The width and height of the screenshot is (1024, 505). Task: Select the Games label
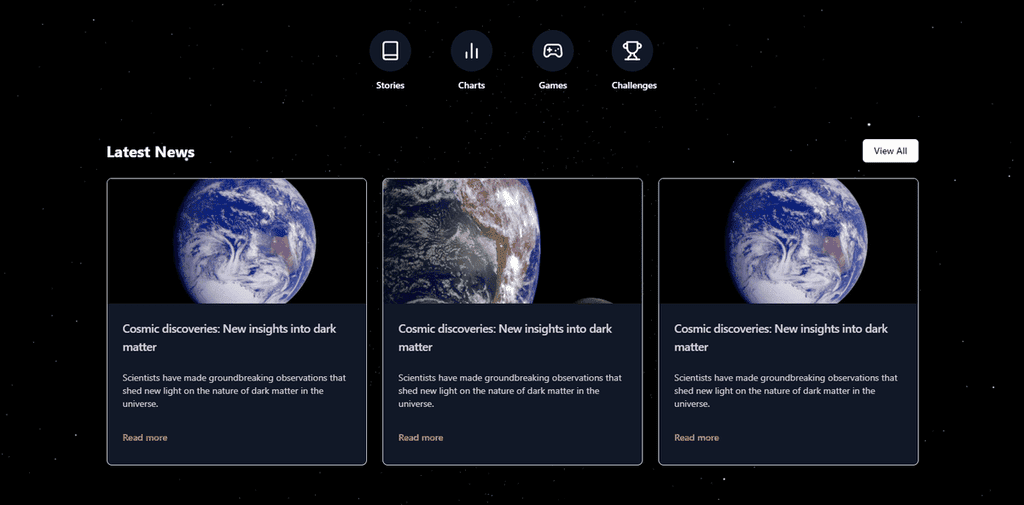tap(552, 86)
